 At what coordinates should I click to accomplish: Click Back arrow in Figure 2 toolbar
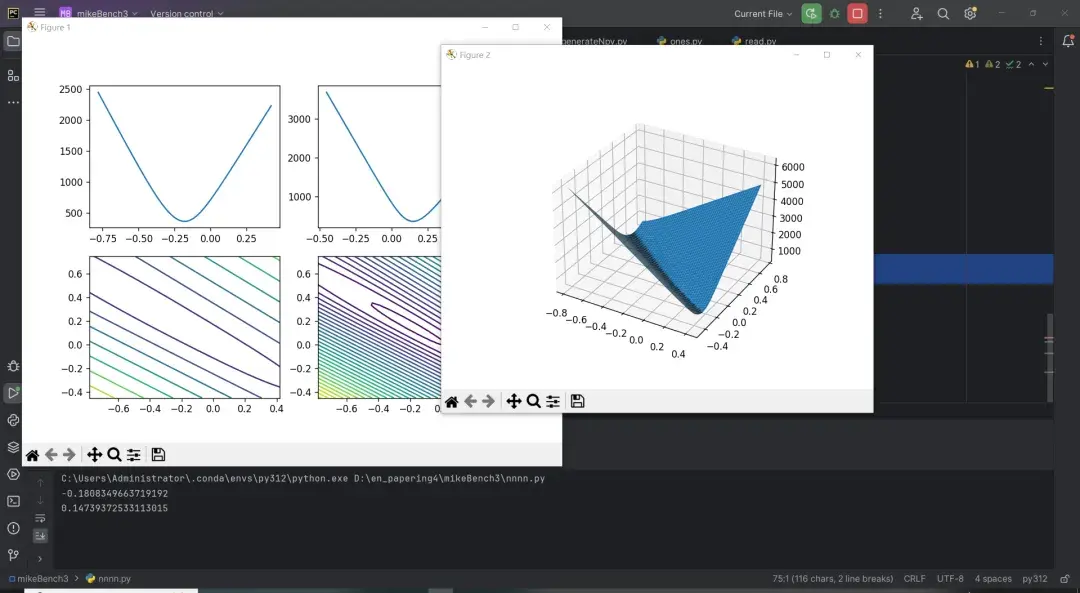470,402
